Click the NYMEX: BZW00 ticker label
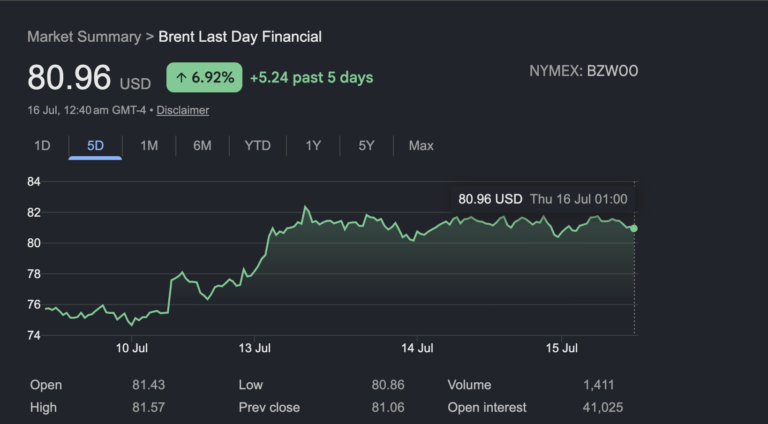The image size is (768, 424). 584,71
